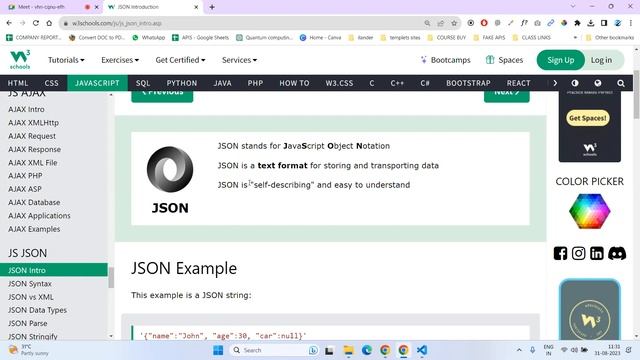Viewport: 640px width, 360px height.
Task: Select the JAVASCRIPT tab
Action: 97,83
